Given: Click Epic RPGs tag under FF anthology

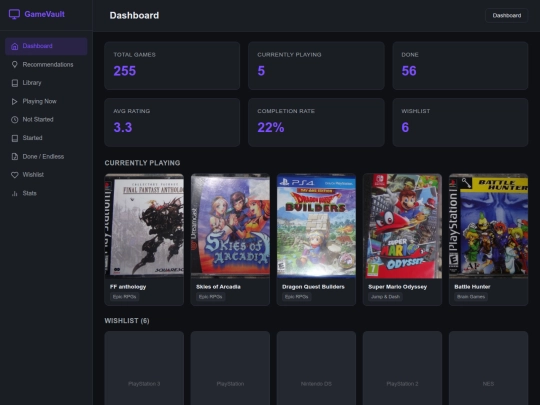Looking at the screenshot, I should (124, 297).
